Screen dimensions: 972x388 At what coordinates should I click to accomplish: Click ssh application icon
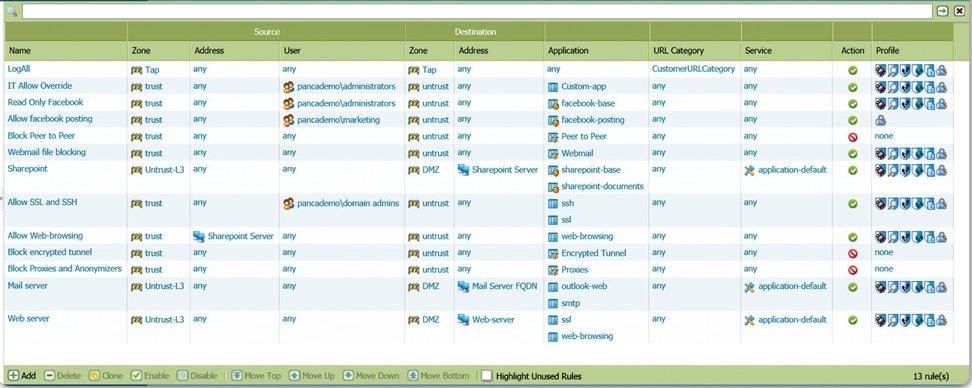click(x=554, y=203)
